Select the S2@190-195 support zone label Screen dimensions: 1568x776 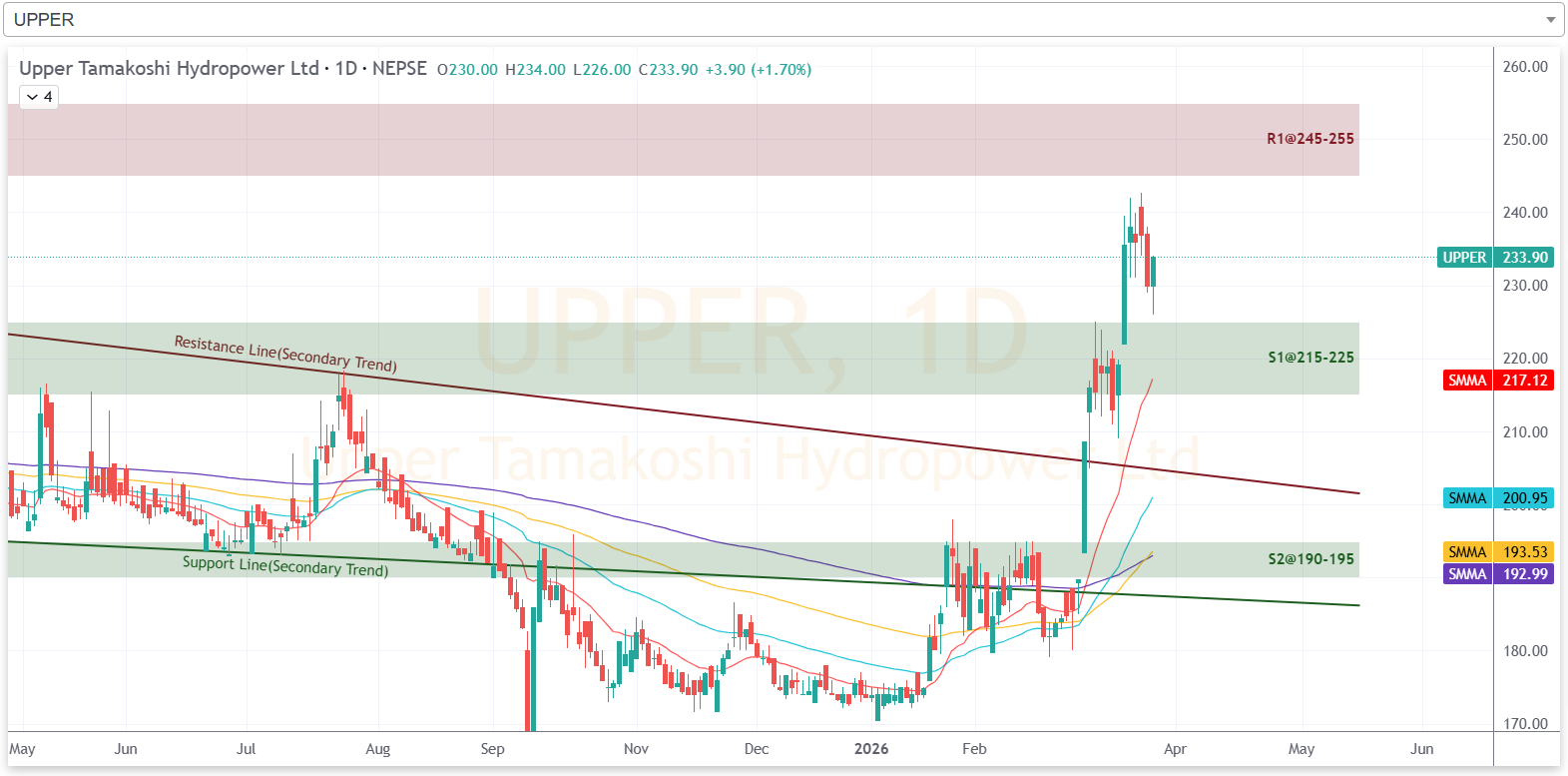tap(1310, 559)
